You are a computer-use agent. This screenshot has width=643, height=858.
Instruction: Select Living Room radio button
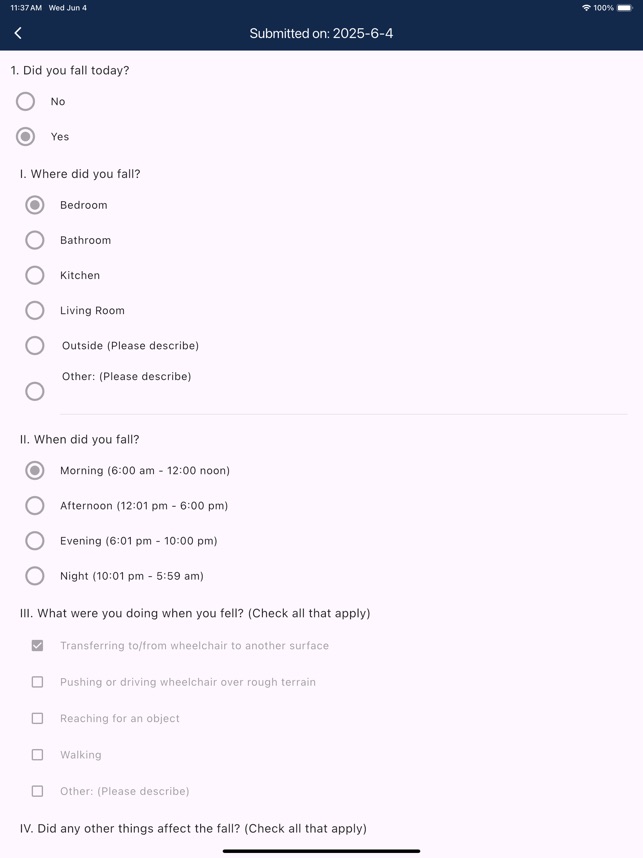pos(35,310)
